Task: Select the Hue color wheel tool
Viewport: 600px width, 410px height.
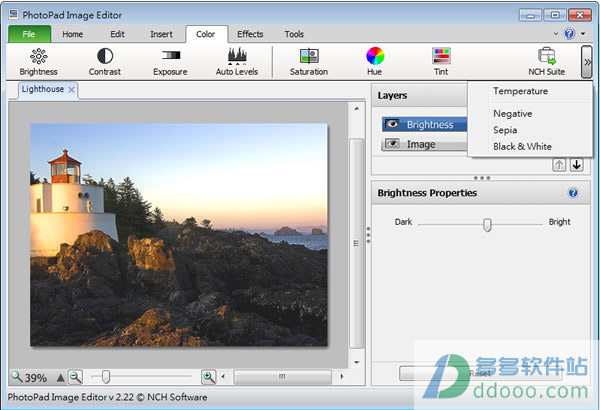Action: (x=375, y=62)
